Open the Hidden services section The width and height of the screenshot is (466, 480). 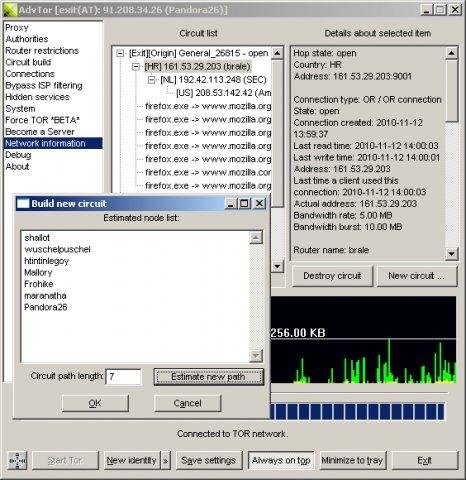(x=37, y=97)
